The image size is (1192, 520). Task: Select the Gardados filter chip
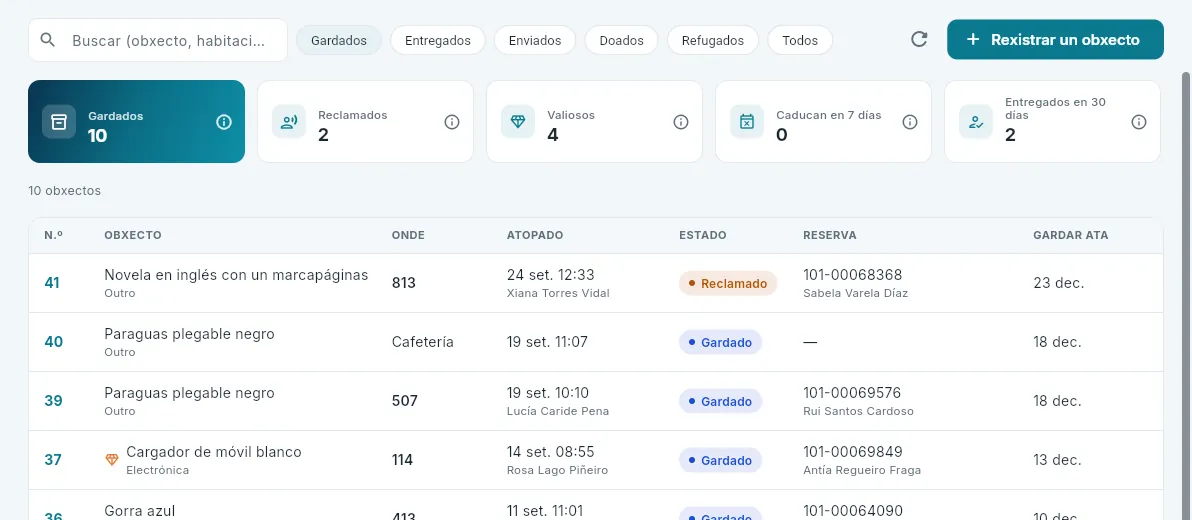click(x=338, y=40)
